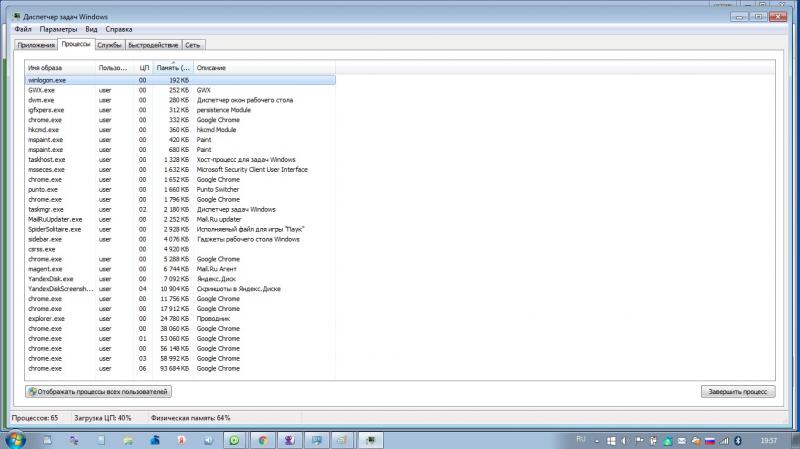The width and height of the screenshot is (800, 449).
Task: Click Отображать процессы всех пользователей button
Action: point(98,391)
